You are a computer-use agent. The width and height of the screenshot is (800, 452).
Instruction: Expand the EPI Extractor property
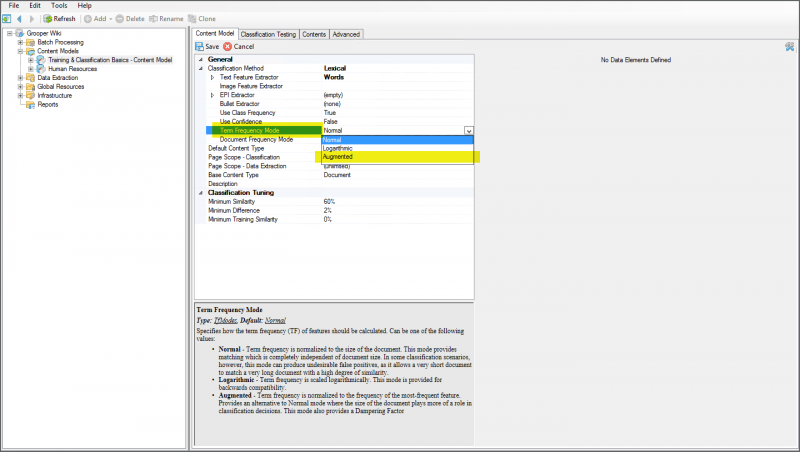(x=212, y=95)
